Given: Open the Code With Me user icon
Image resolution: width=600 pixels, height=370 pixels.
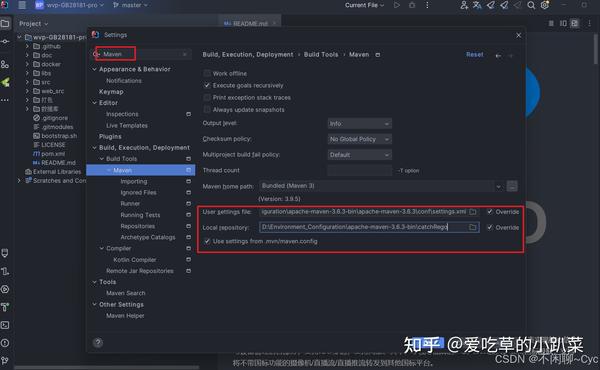Looking at the screenshot, I should [x=464, y=5].
